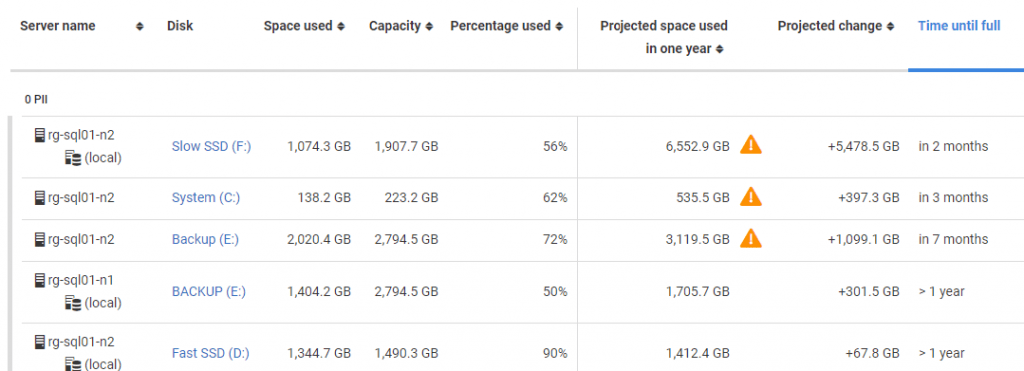Viewport: 1024px width, 371px height.
Task: Open the Fast SSD (D:) disk link
Action: [x=210, y=353]
